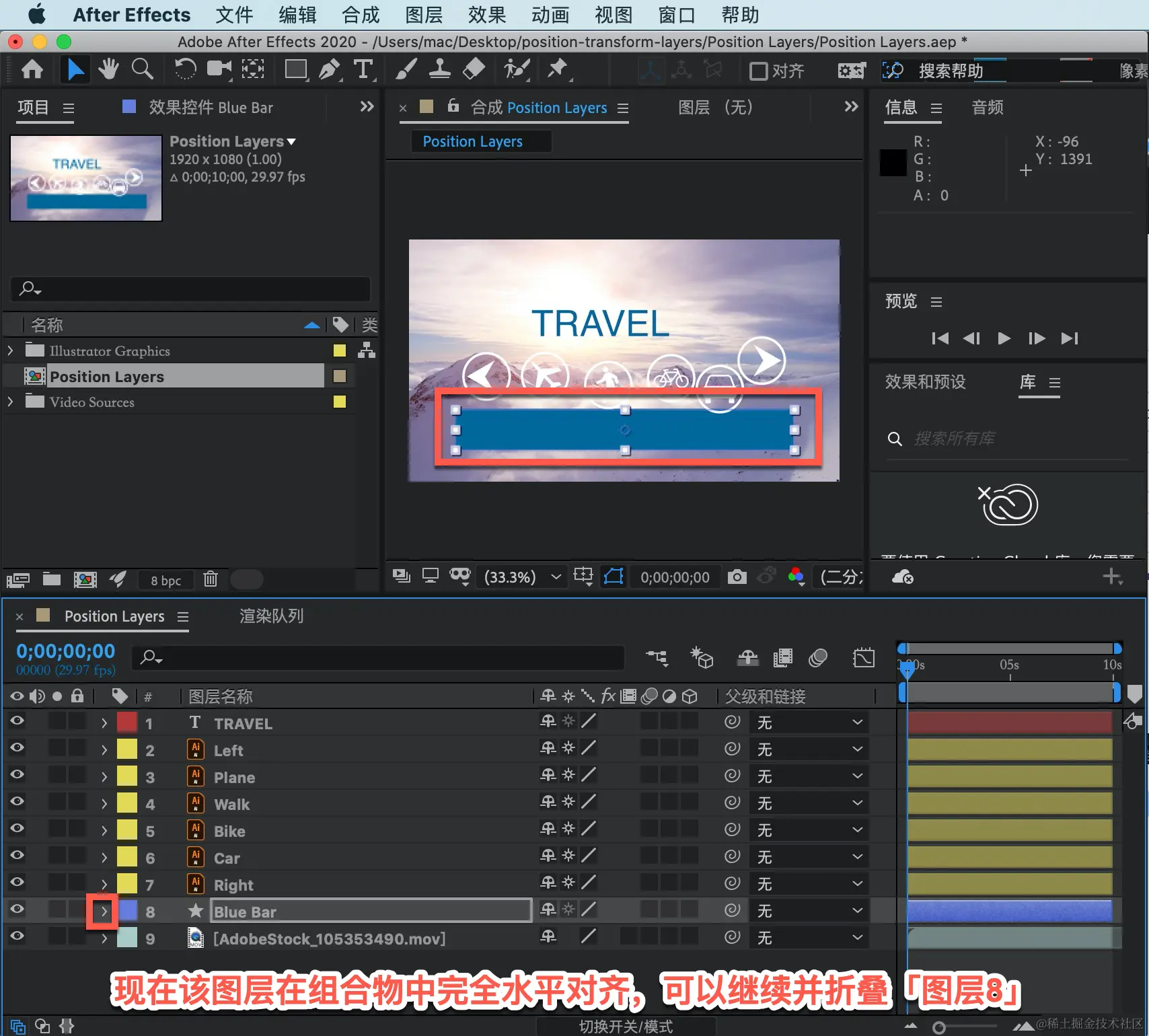Create new composition icon in Project panel
Screen dimensions: 1149x1036
coord(85,579)
